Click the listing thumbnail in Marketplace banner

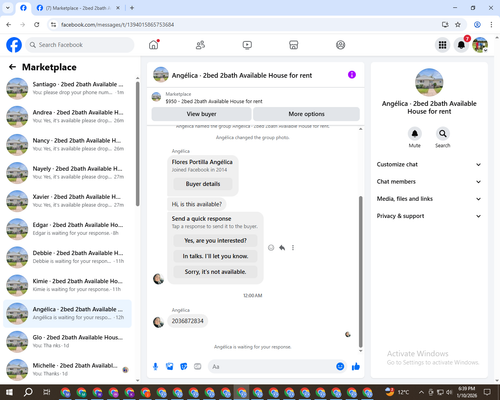pos(156,97)
